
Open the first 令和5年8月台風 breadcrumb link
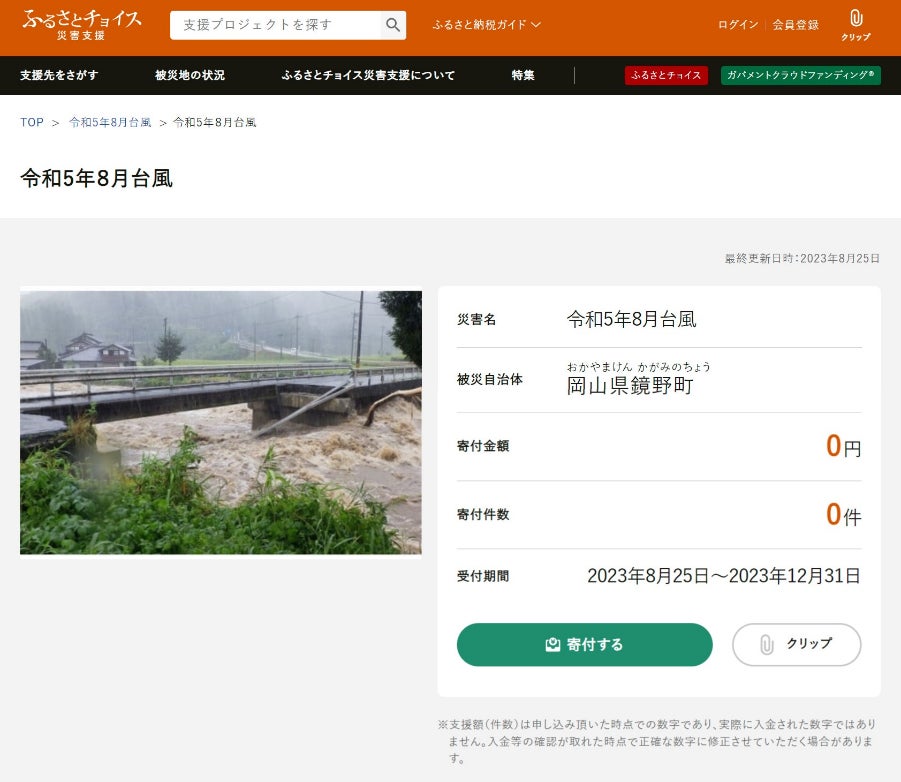(110, 122)
